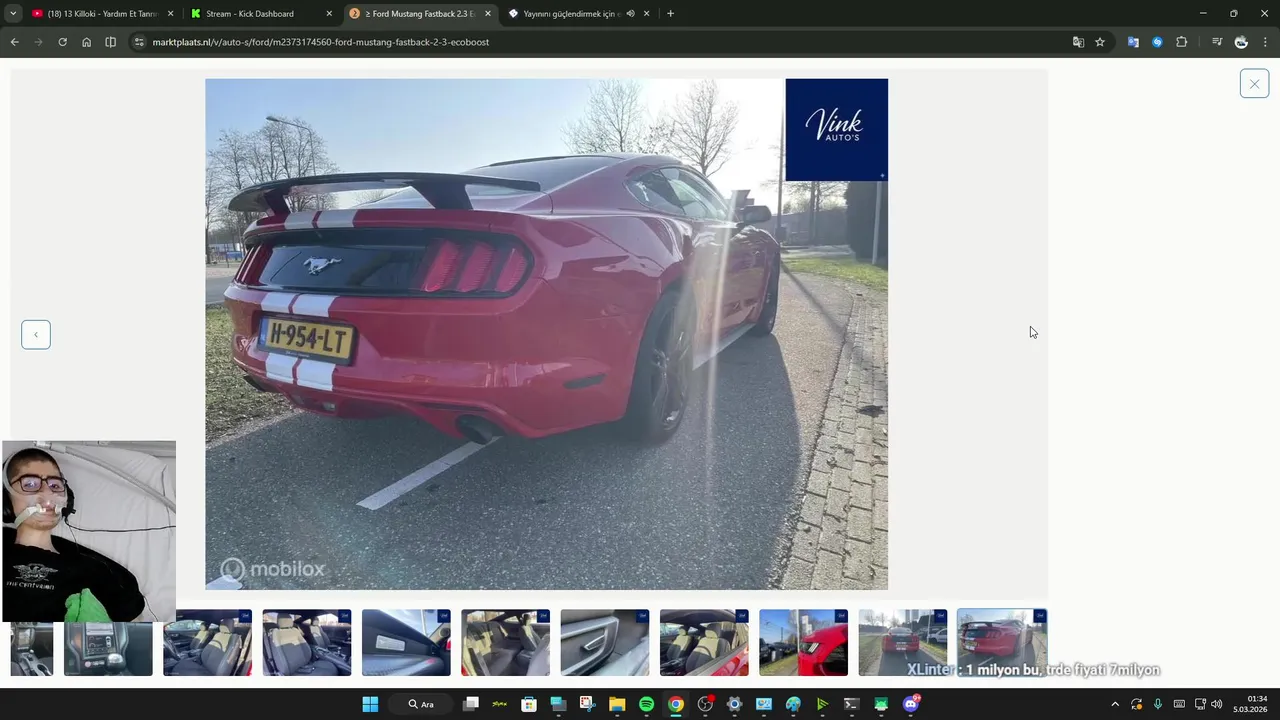The height and width of the screenshot is (720, 1280).
Task: Open Chrome's three-dot menu
Action: [x=1266, y=42]
